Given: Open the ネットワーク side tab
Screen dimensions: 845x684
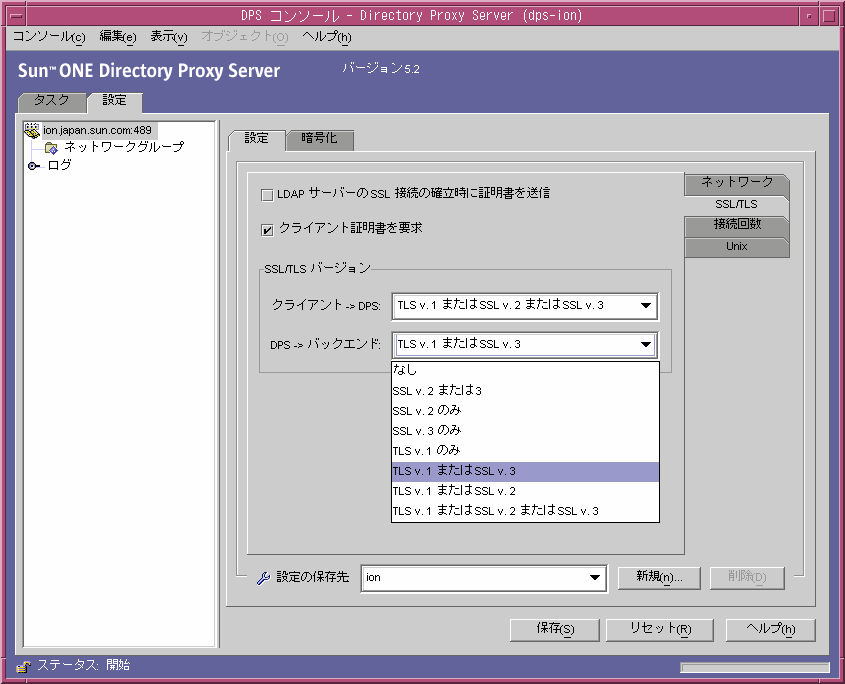Looking at the screenshot, I should [736, 183].
